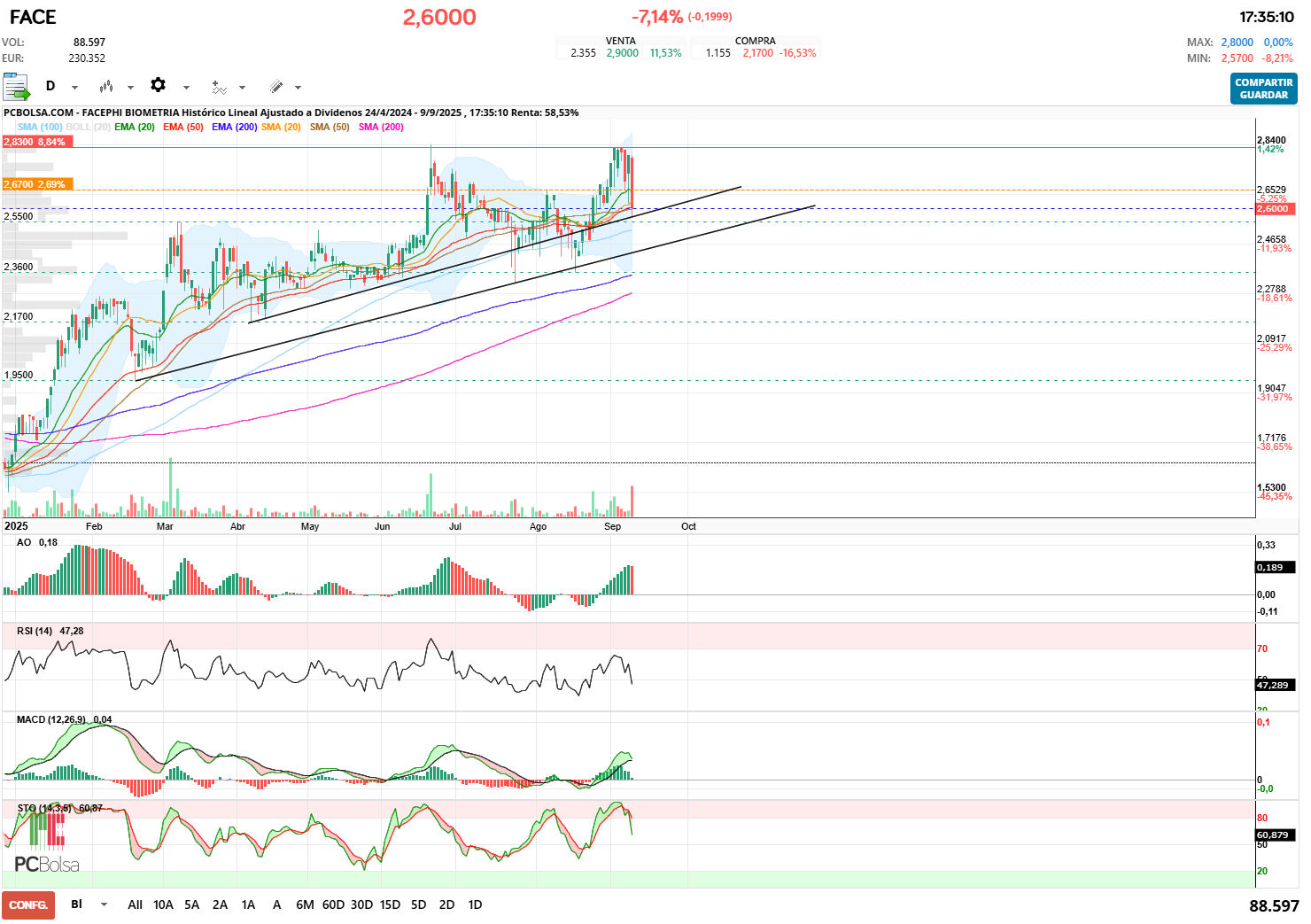Screen dimensions: 1311x924
Task: Click the Jul month label on time axis
Action: click(454, 526)
